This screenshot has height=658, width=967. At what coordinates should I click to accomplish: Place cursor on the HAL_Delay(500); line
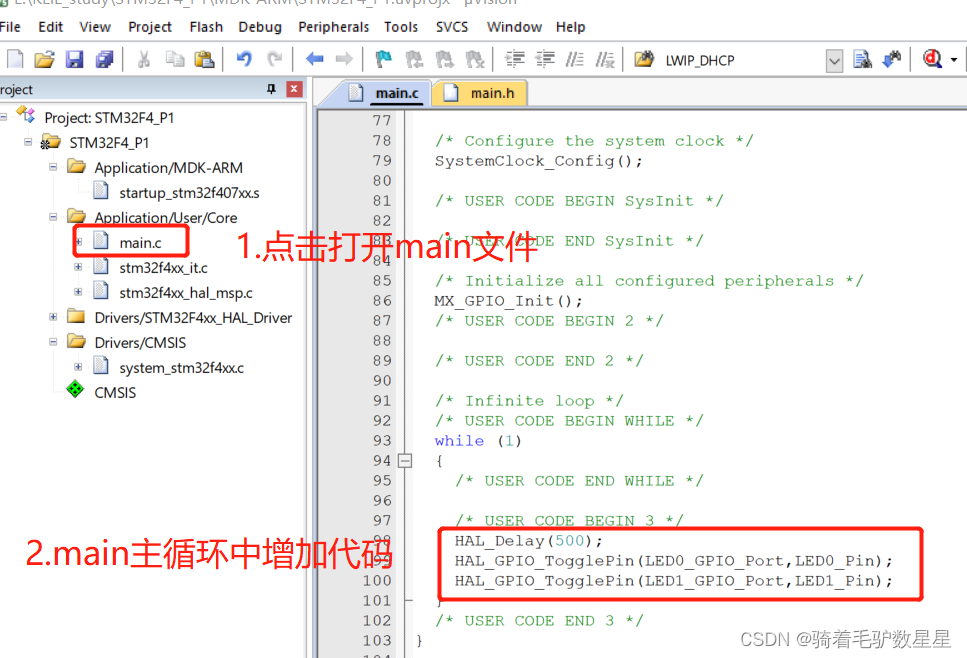529,541
